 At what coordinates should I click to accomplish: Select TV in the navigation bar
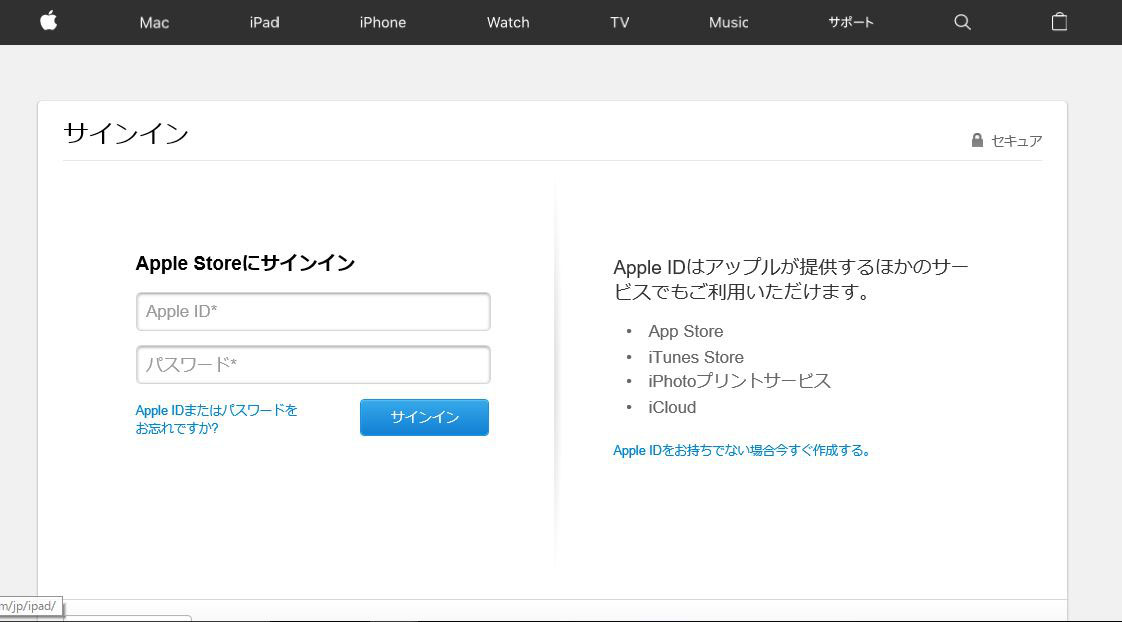coord(620,22)
